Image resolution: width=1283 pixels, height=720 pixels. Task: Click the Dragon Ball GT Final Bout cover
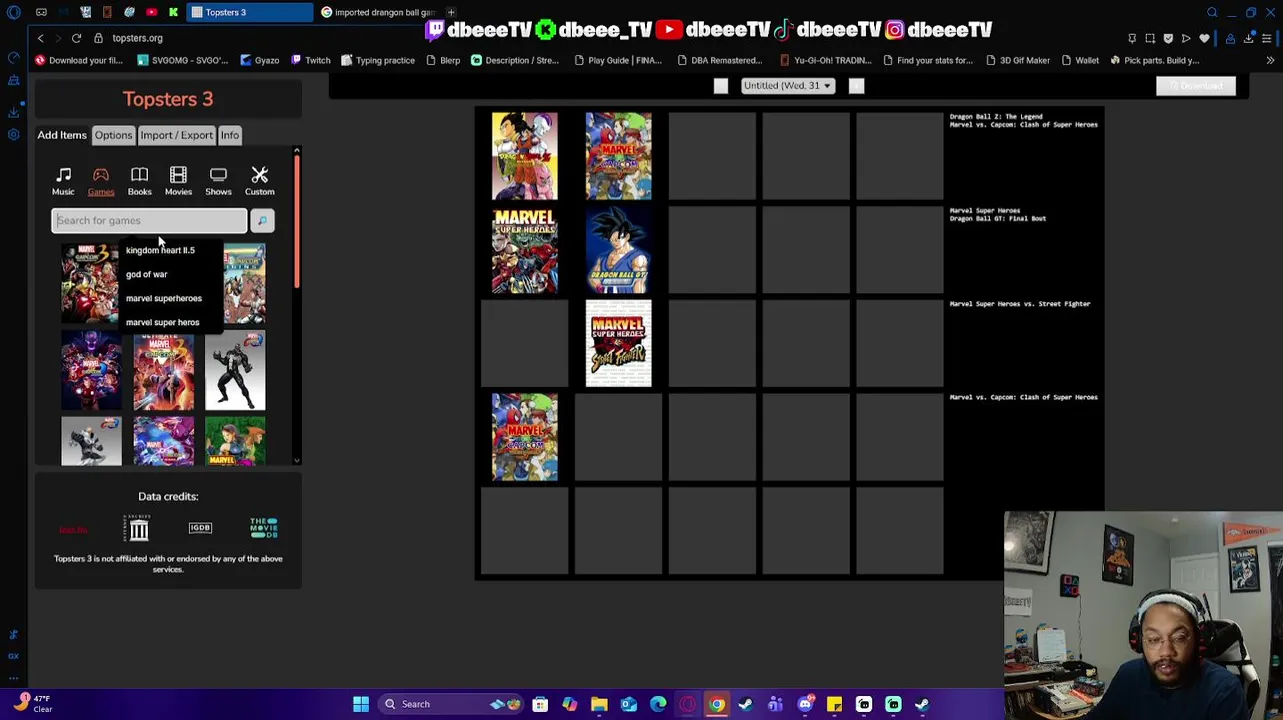(618, 250)
